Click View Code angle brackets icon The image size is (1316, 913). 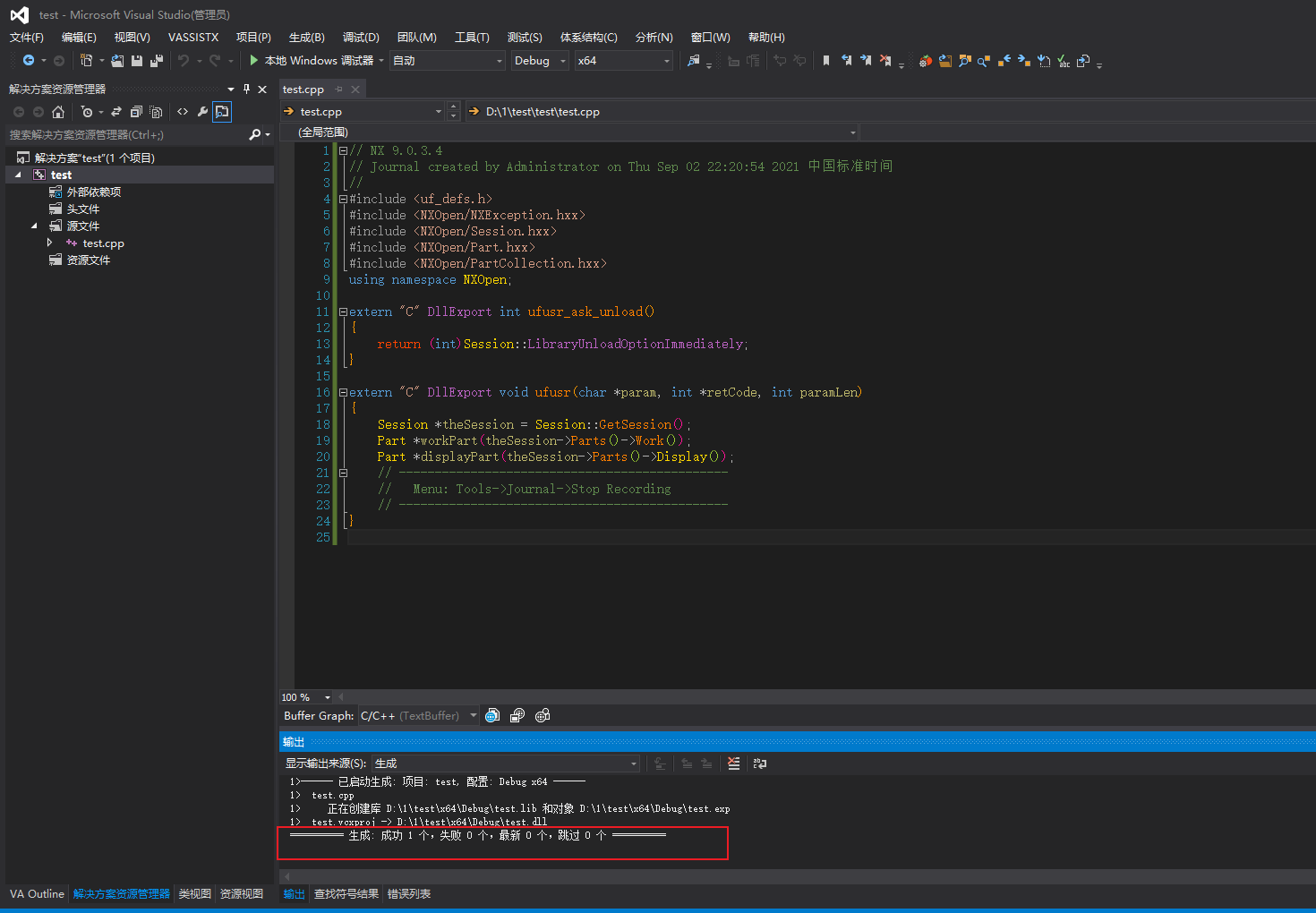click(183, 112)
